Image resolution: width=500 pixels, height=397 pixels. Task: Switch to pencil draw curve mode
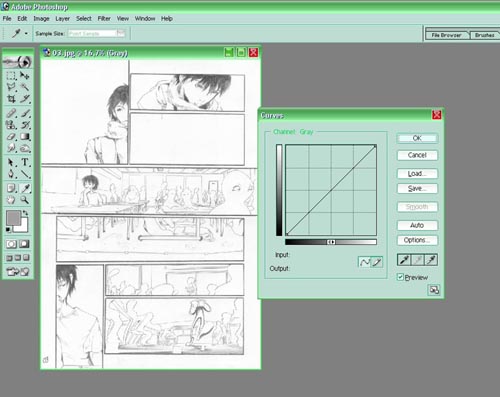pos(377,262)
